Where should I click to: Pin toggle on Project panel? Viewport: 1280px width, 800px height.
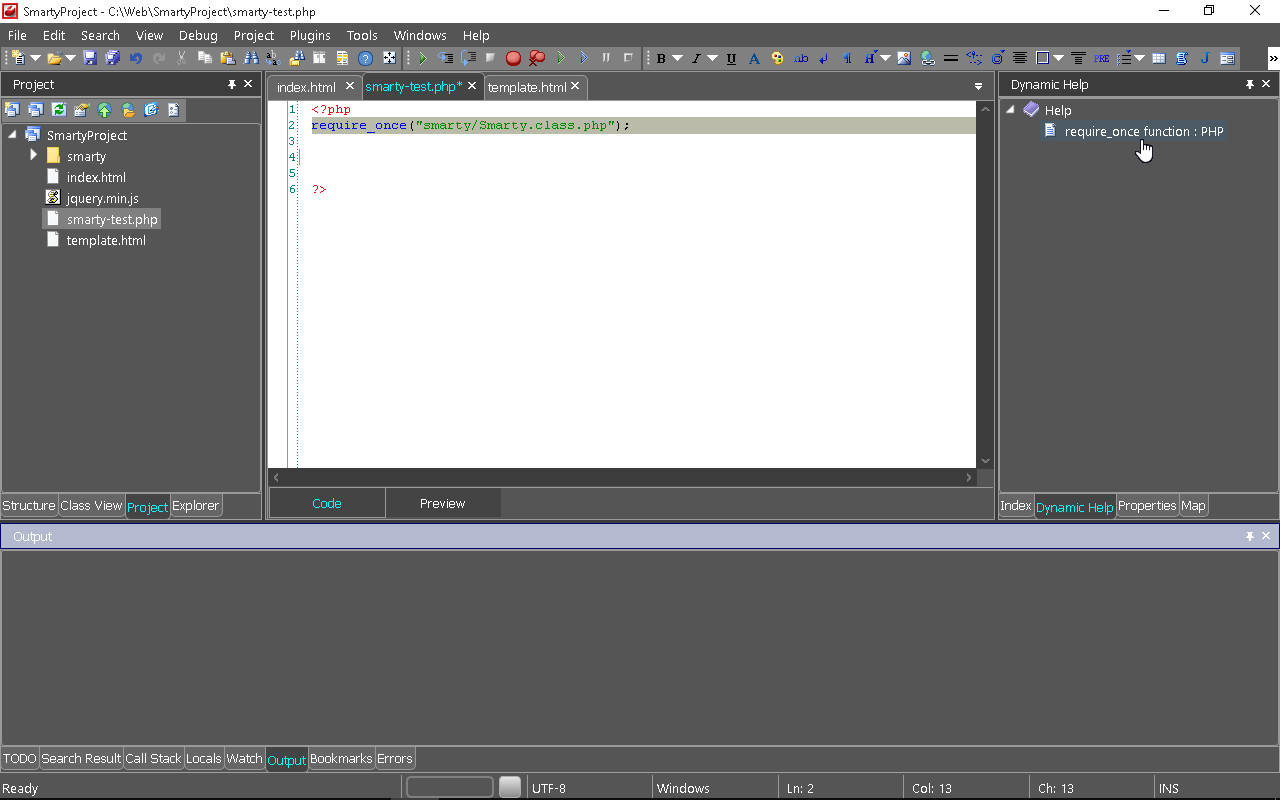[232, 84]
